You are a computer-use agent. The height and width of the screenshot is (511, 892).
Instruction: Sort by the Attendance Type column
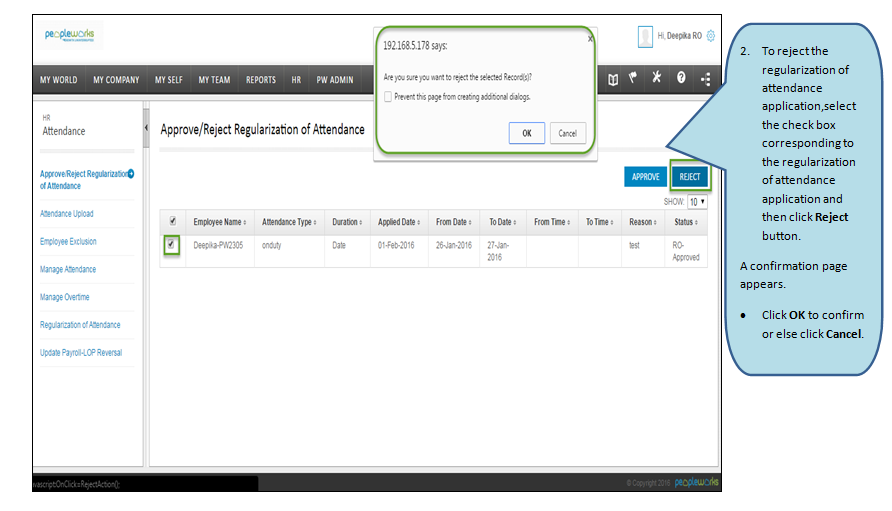[x=289, y=222]
